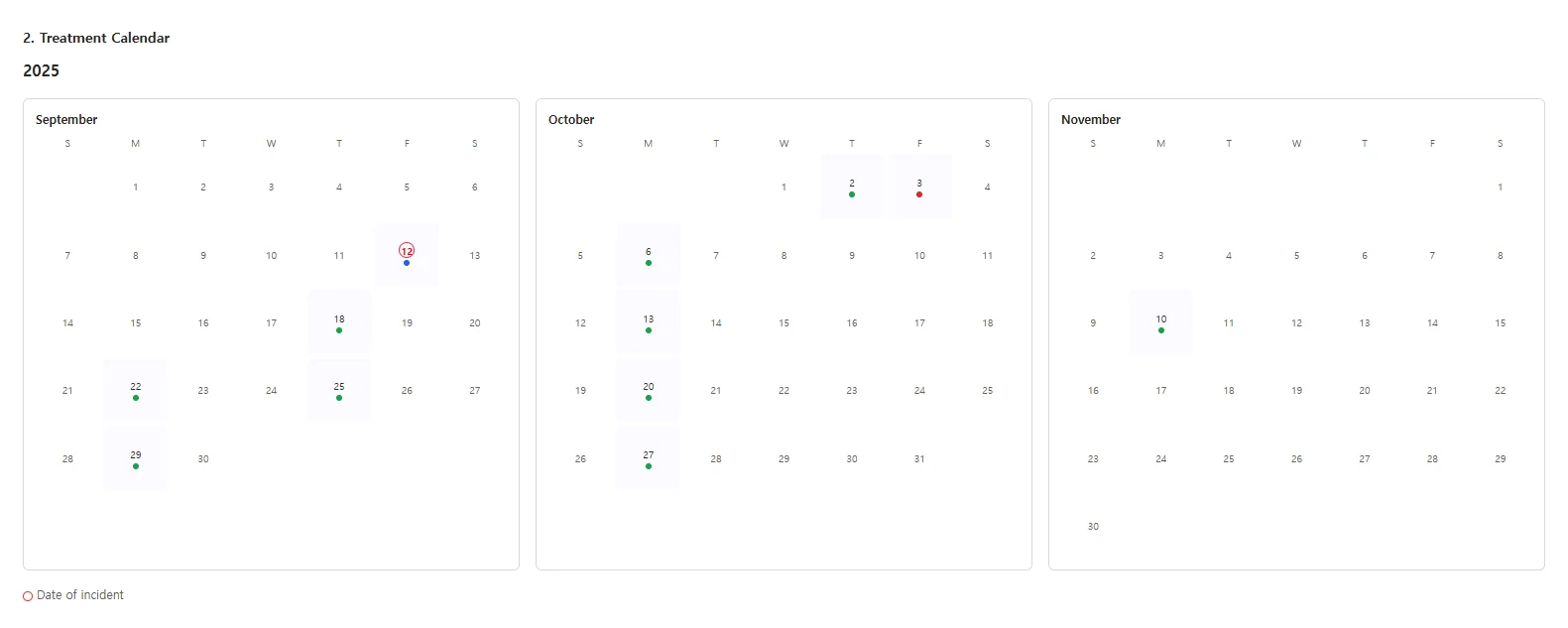Select October 1 in calendar
This screenshot has height=628, width=1568.
(784, 187)
